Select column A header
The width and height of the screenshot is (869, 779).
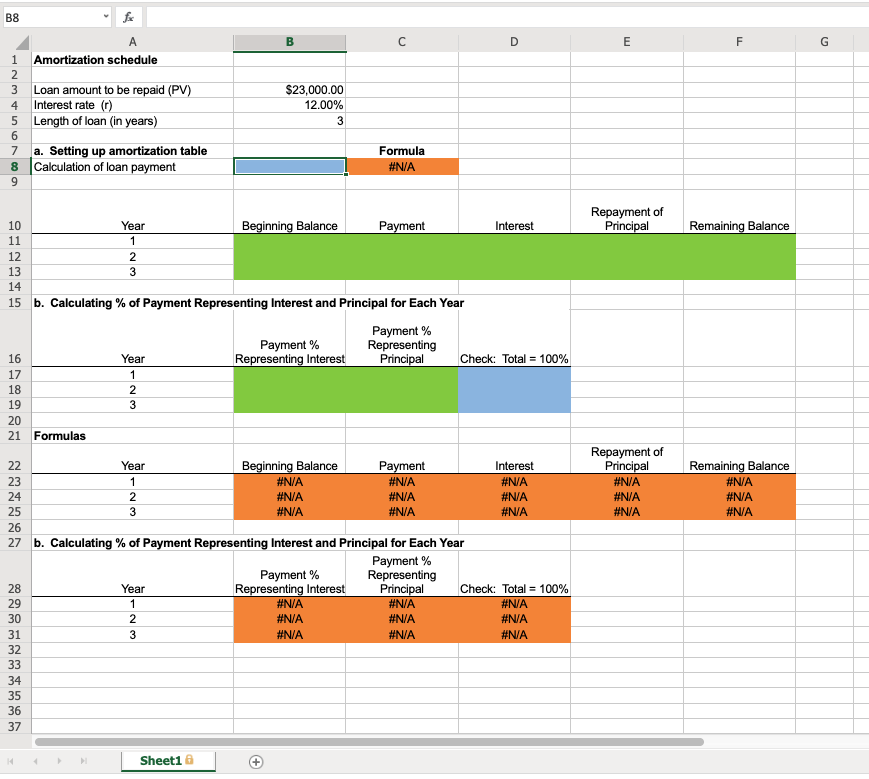132,42
